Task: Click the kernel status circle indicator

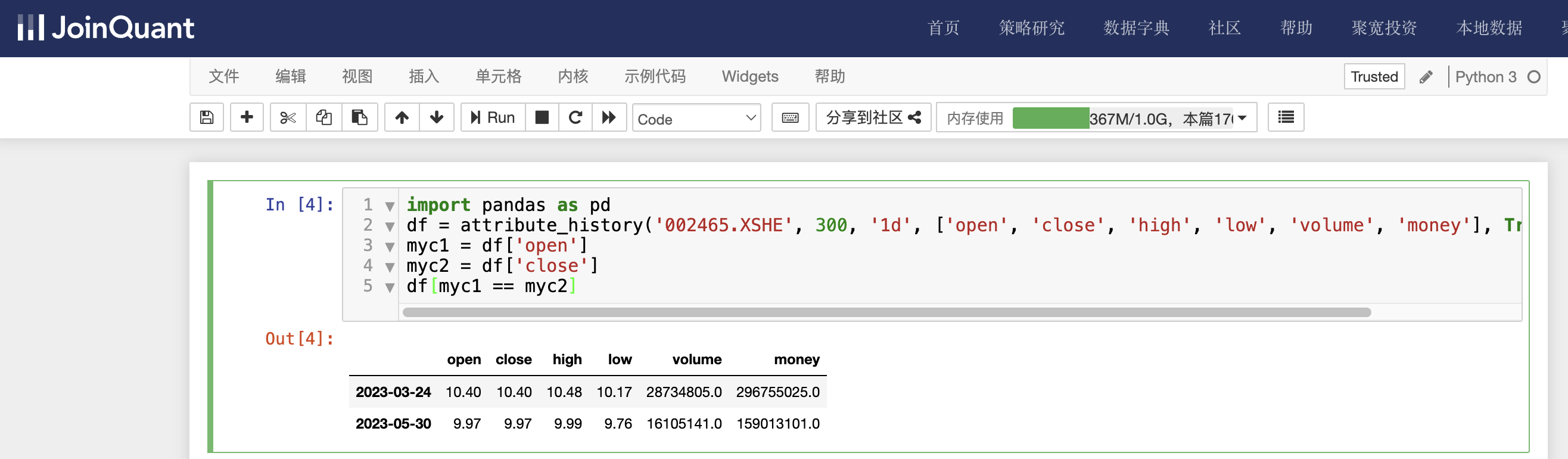Action: 1534,77
